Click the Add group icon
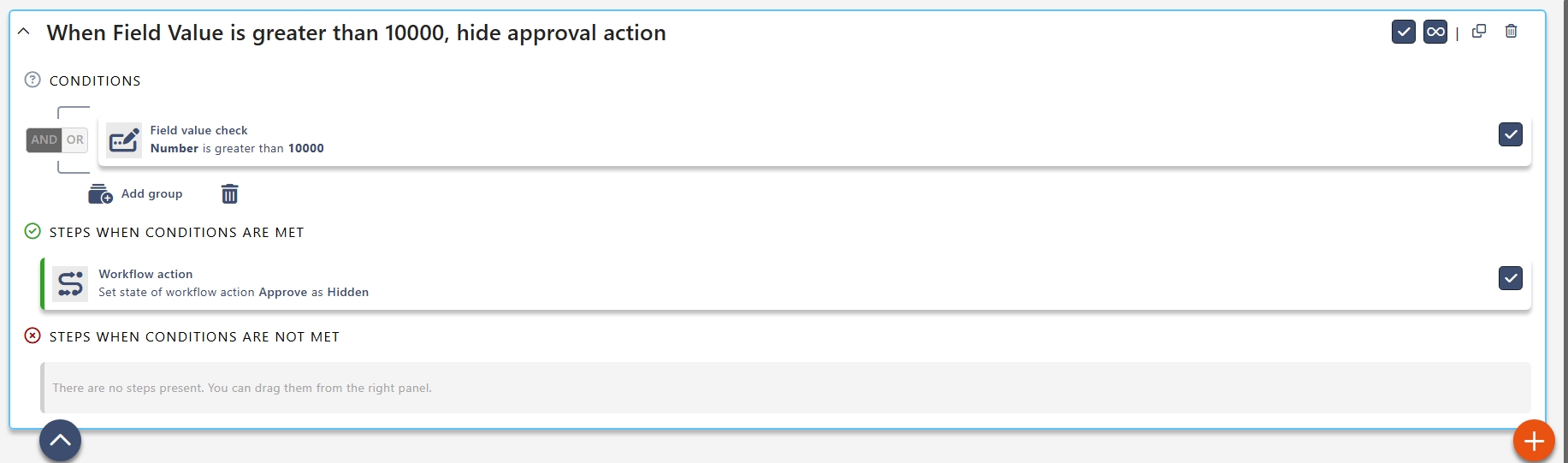The height and width of the screenshot is (463, 1568). [x=100, y=194]
